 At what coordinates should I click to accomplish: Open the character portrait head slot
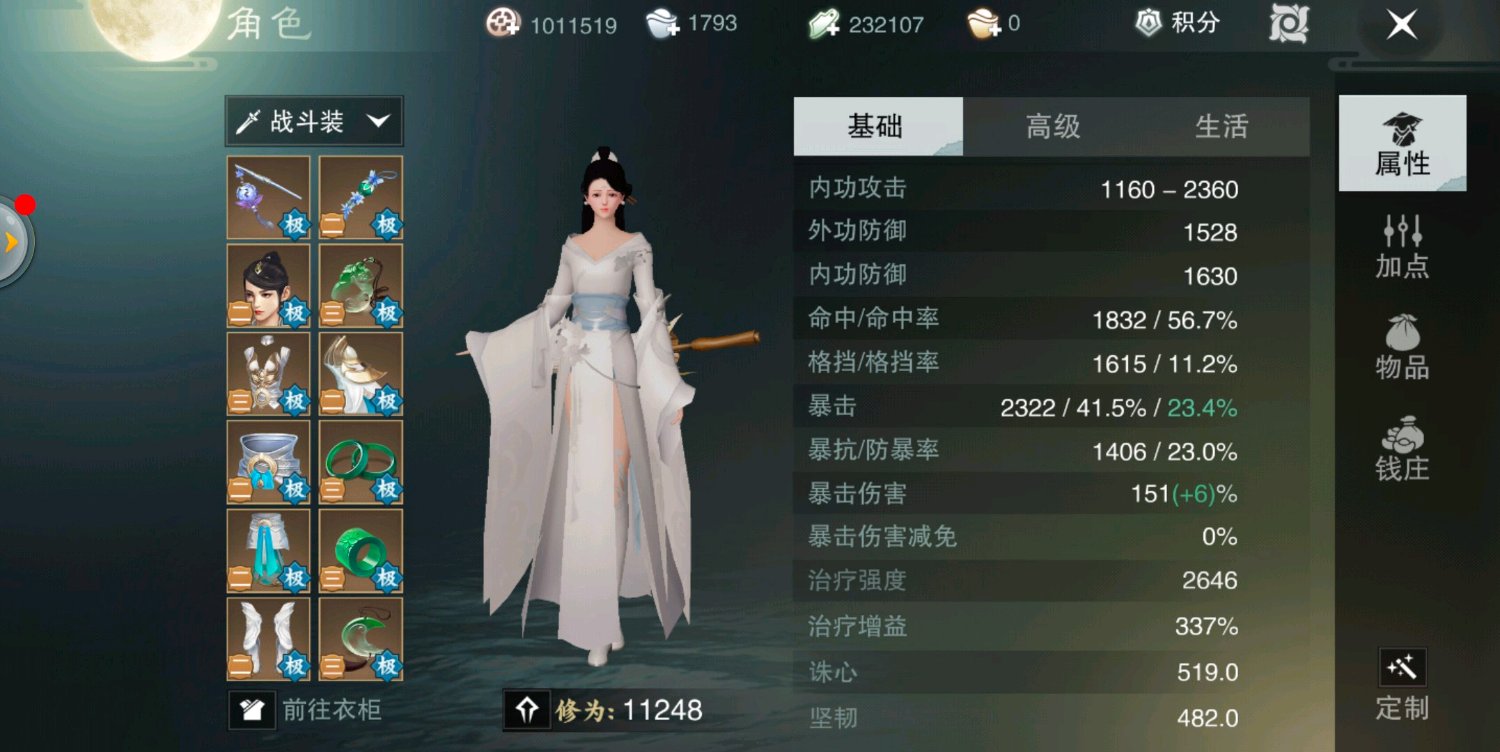pyautogui.click(x=268, y=285)
